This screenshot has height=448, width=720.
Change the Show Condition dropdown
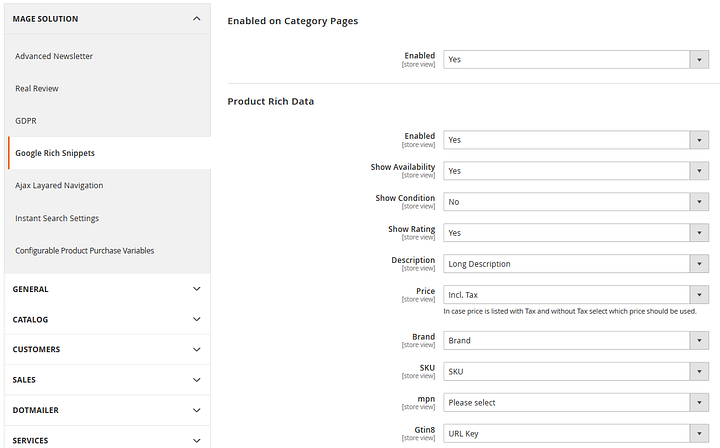[x=576, y=202]
